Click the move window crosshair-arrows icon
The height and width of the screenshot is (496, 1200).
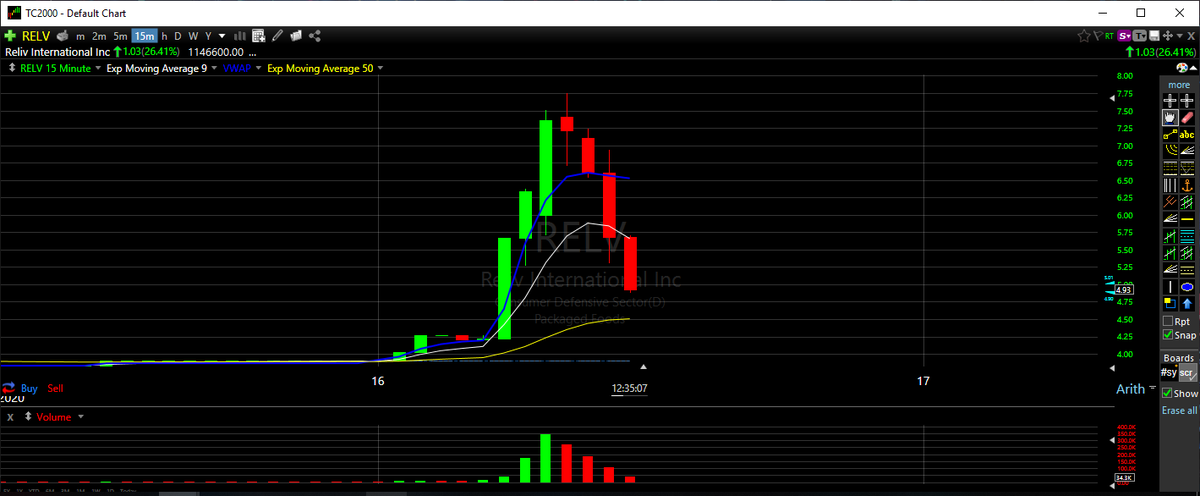coord(1168,36)
